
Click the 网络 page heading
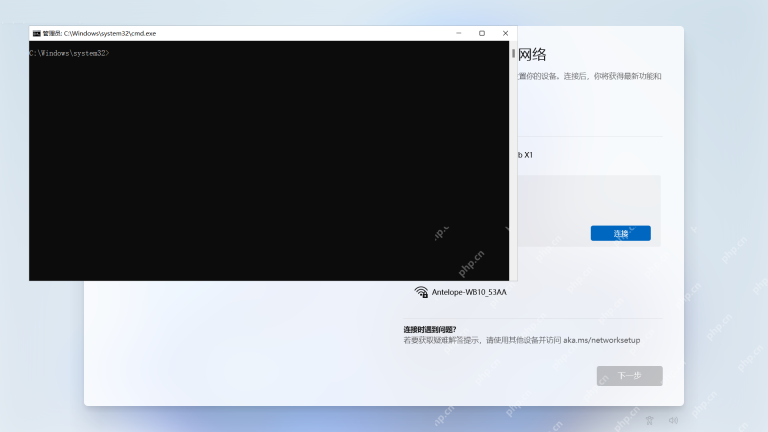coord(532,54)
